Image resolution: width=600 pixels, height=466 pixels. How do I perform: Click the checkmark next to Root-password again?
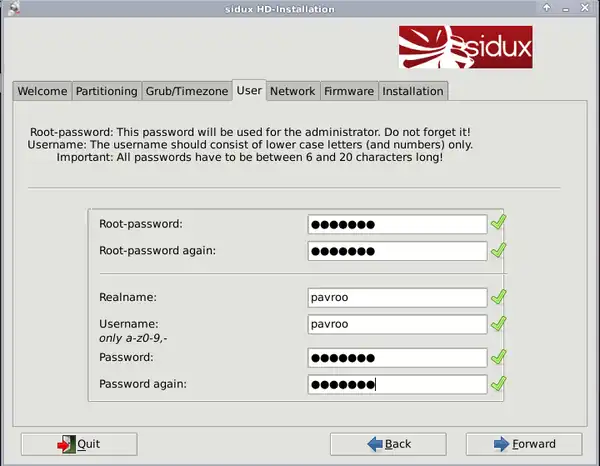point(499,250)
